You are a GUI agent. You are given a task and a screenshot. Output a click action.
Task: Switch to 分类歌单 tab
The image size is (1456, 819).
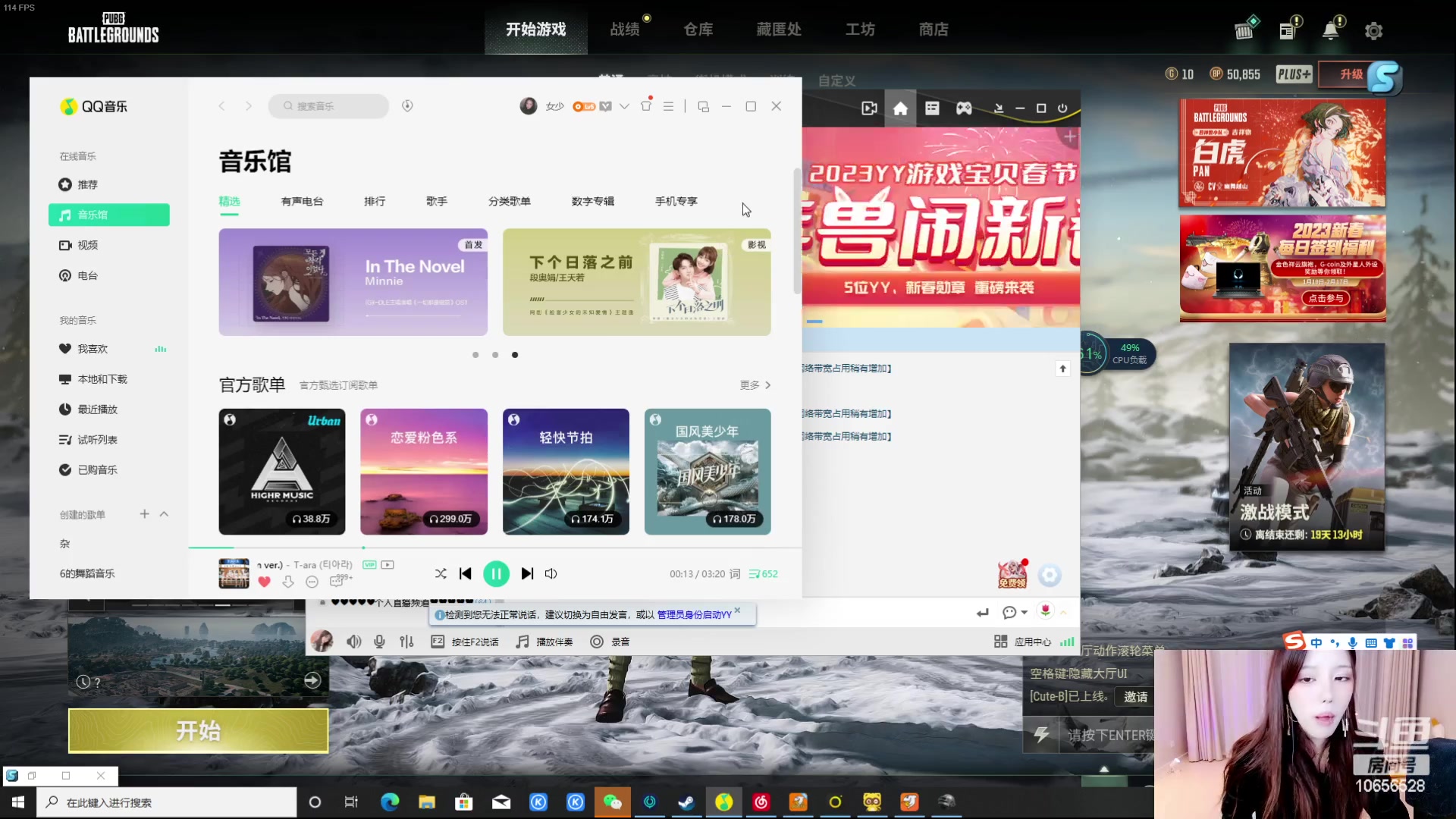(510, 201)
